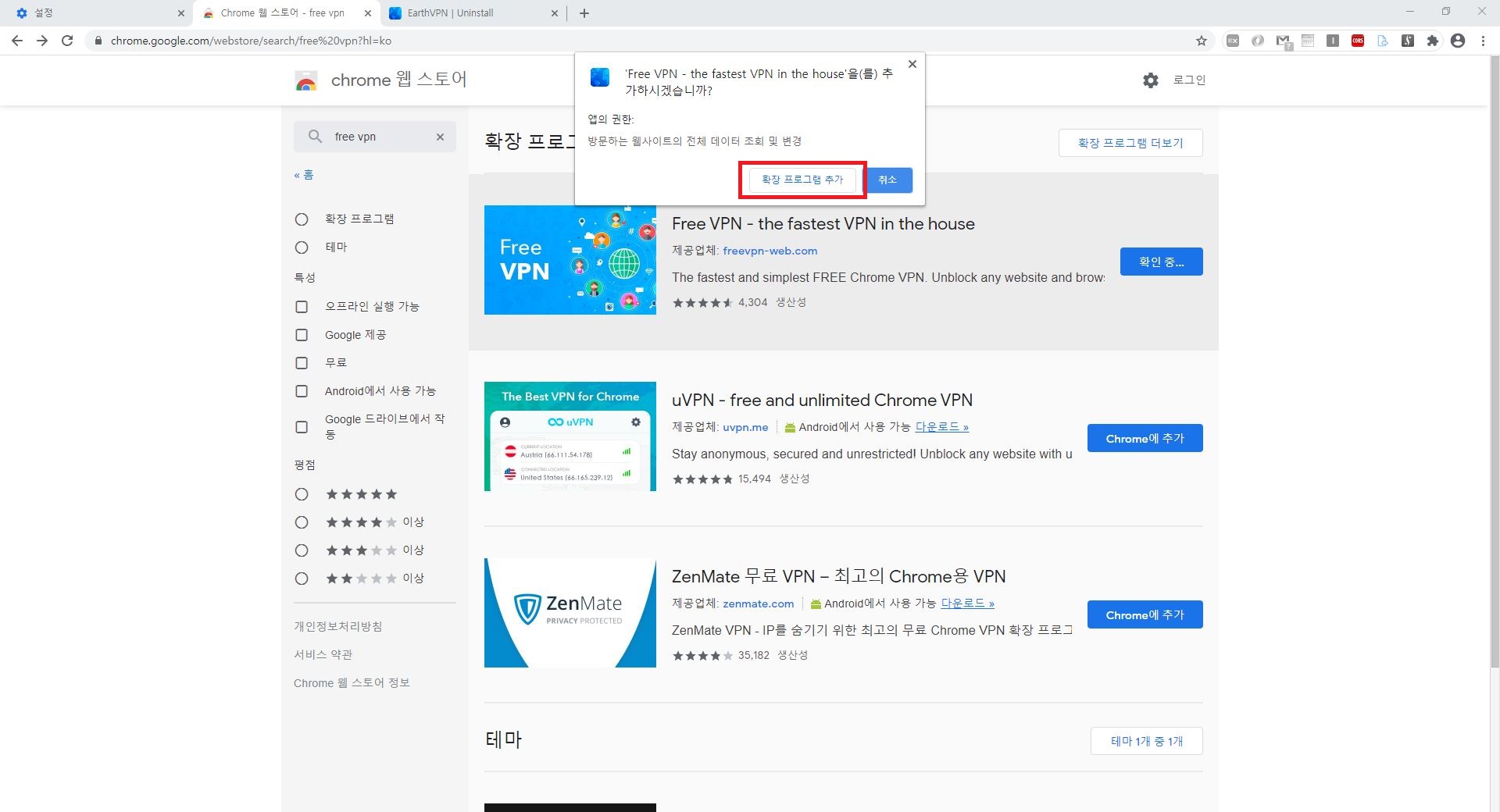This screenshot has width=1500, height=812.
Task: Select the four stars 이상 filter
Action: tap(302, 522)
